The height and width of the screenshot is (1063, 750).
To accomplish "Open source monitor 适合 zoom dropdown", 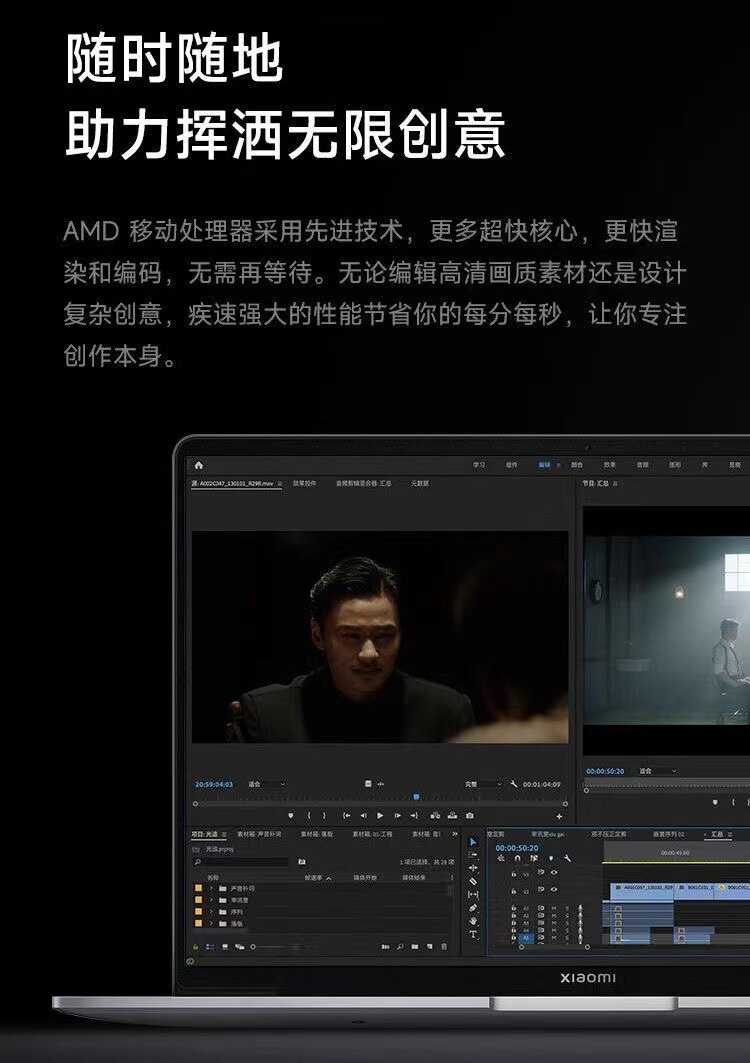I will [x=267, y=784].
